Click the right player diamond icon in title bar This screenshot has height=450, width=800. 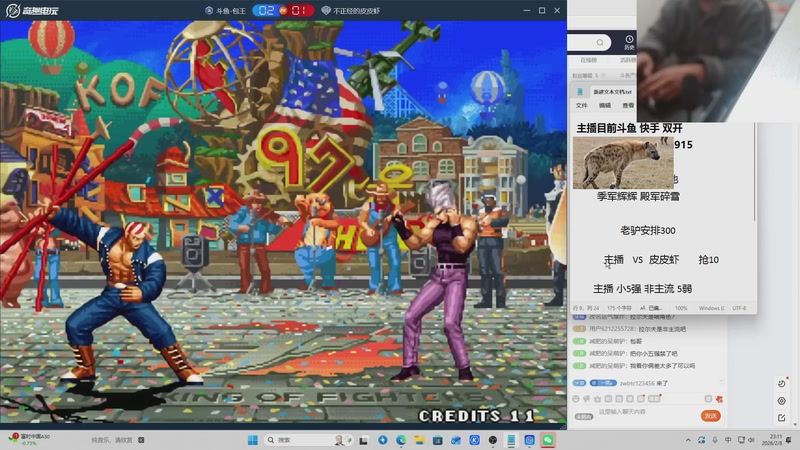point(326,10)
